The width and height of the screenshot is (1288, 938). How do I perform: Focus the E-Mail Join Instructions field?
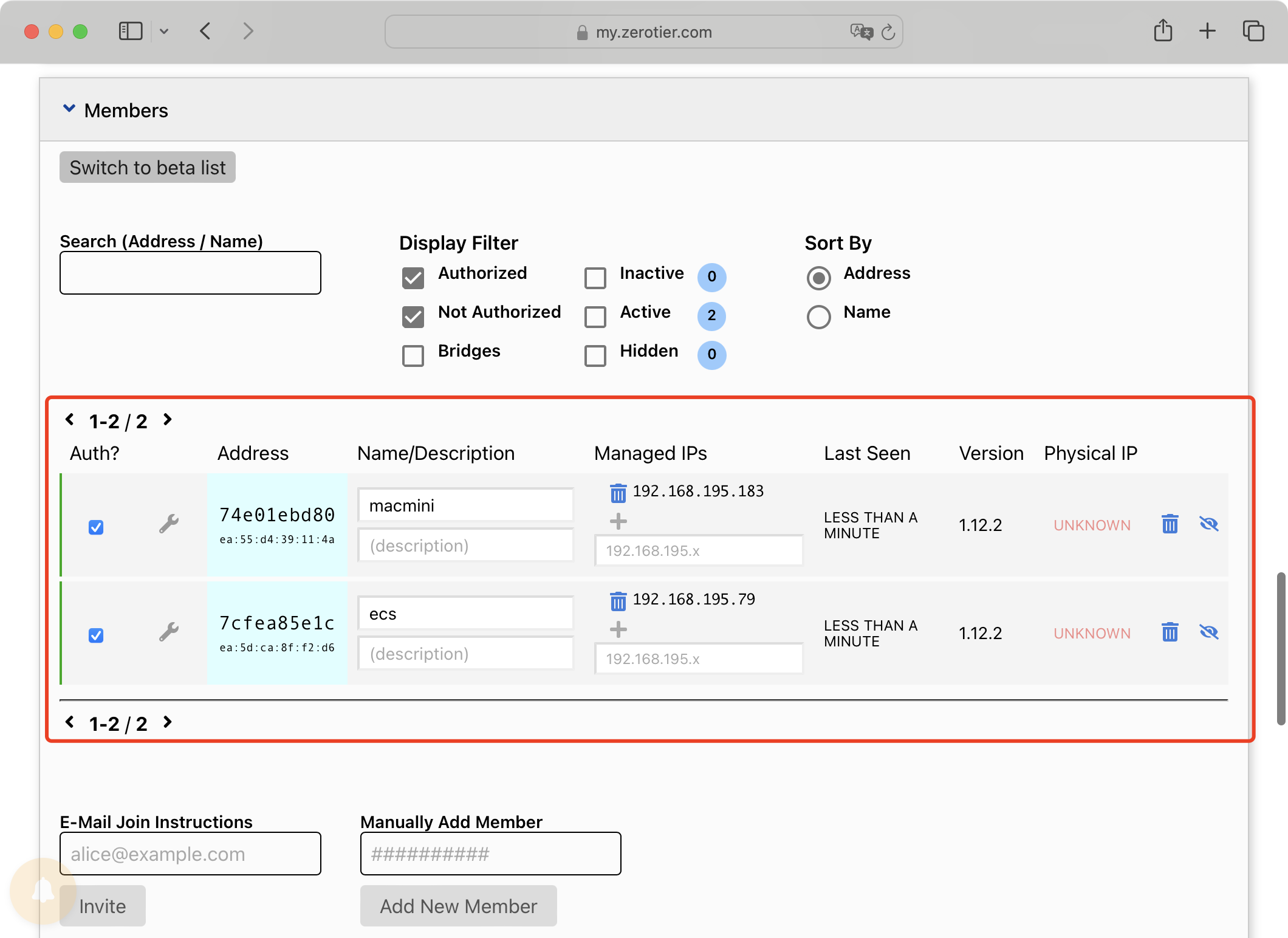click(190, 854)
